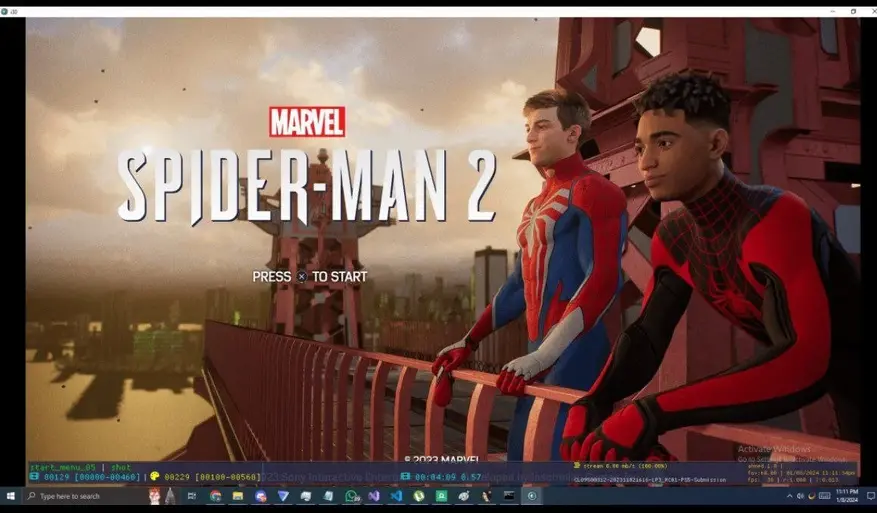The width and height of the screenshot is (877, 513).
Task: Click the crescent moon tray icon
Action: (812, 496)
